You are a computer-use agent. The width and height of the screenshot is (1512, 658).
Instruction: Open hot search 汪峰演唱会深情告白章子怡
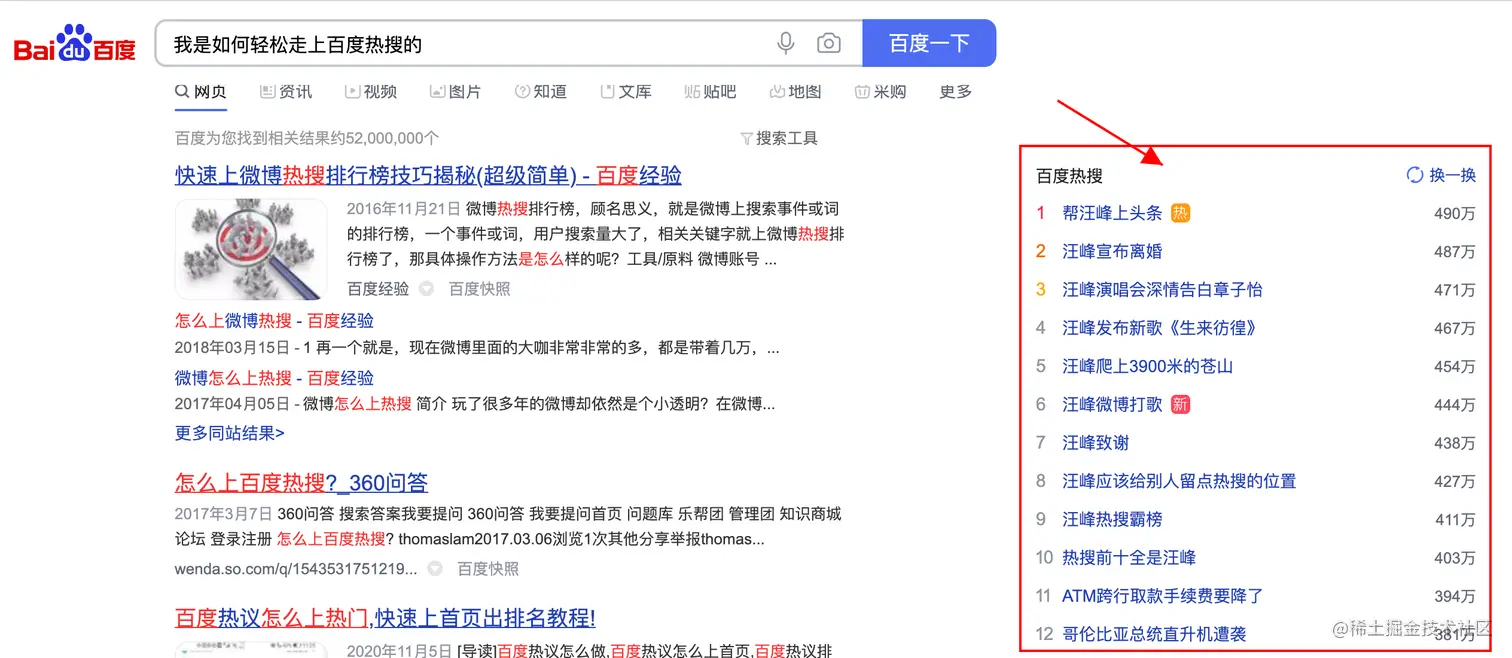(1162, 290)
